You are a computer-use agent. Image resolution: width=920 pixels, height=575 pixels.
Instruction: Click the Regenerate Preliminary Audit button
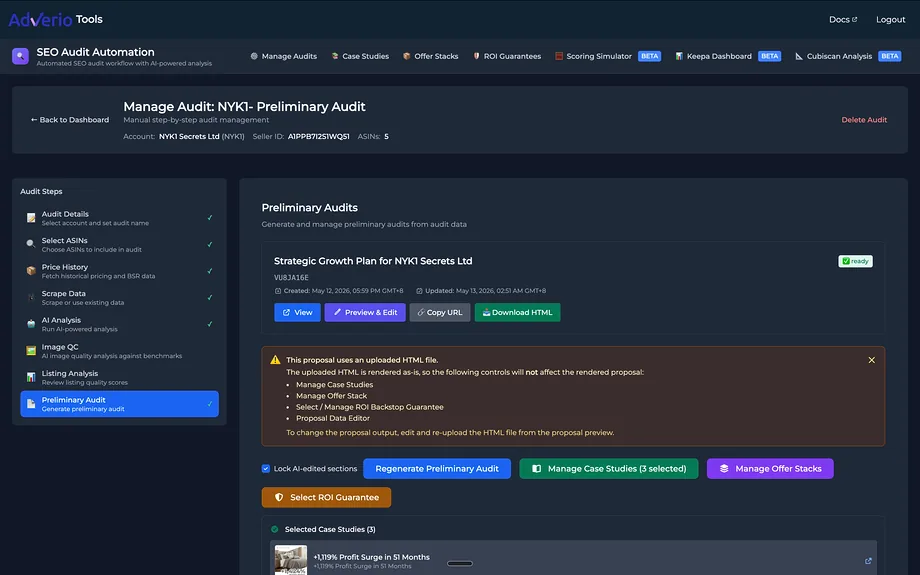[x=437, y=469]
